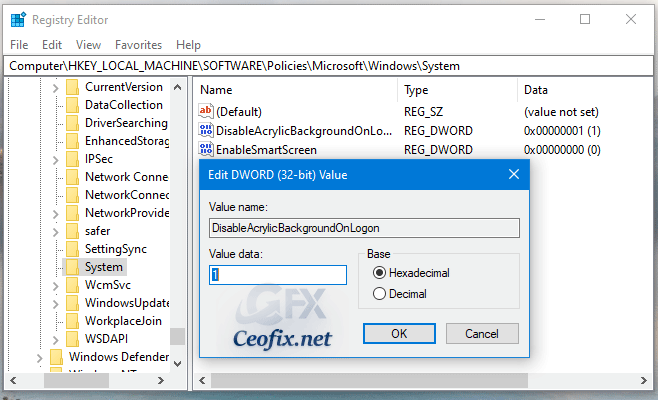This screenshot has height=400, width=658.
Task: Click the tree scroll up arrow
Action: coord(178,87)
